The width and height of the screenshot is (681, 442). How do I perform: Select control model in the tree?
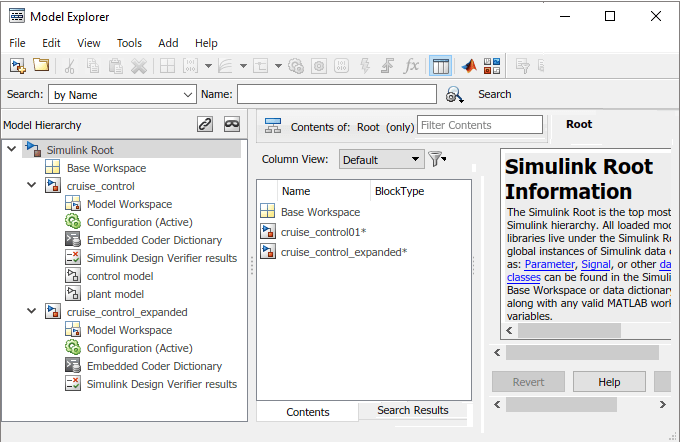[120, 276]
